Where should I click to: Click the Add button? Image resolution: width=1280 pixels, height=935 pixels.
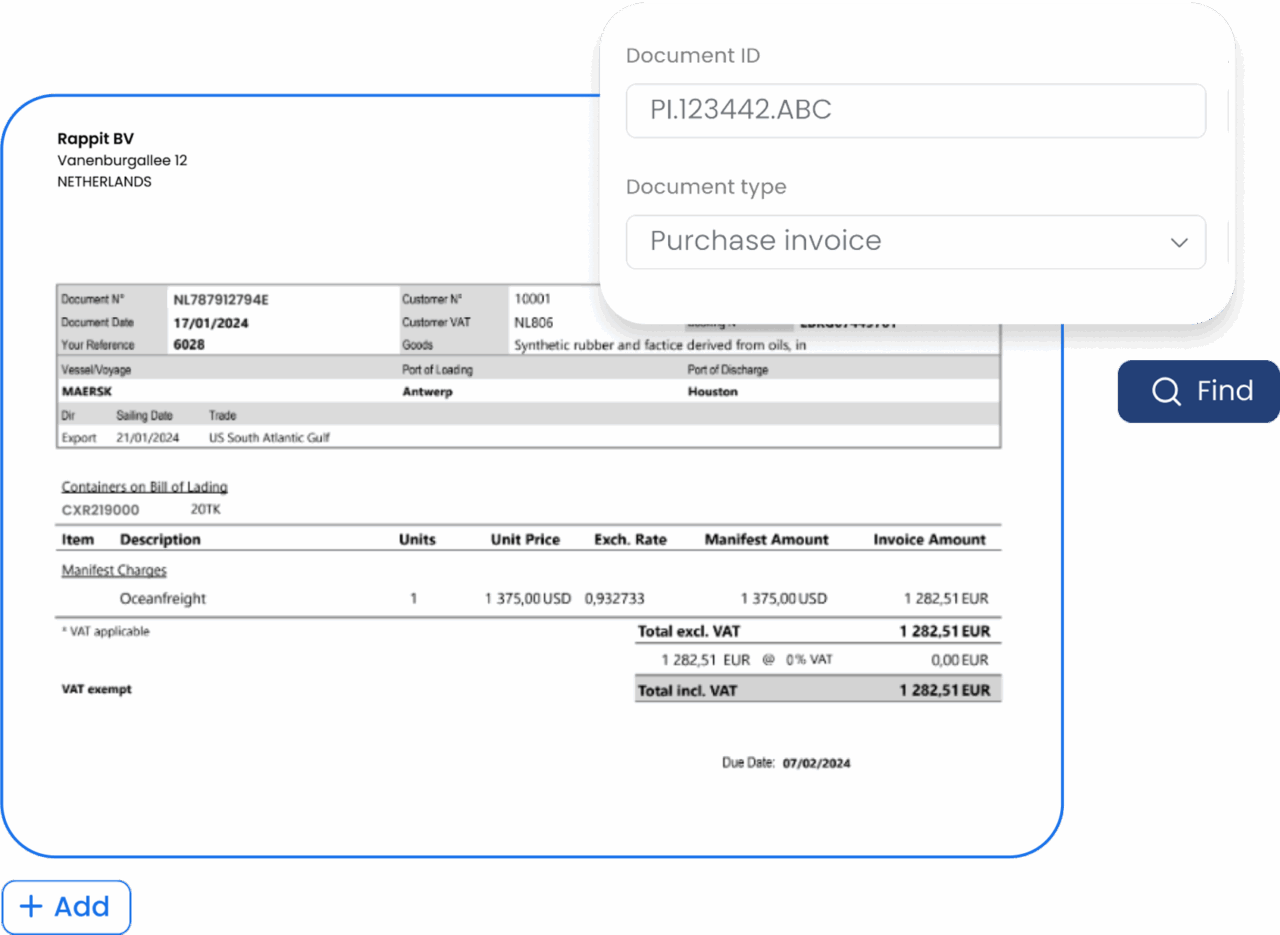[66, 907]
